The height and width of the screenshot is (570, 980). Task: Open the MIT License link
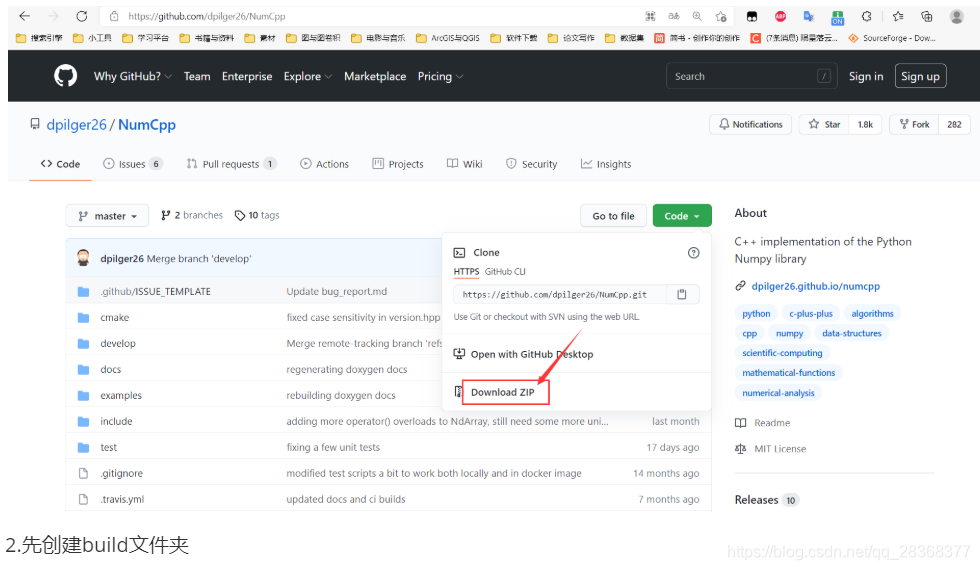coord(780,449)
